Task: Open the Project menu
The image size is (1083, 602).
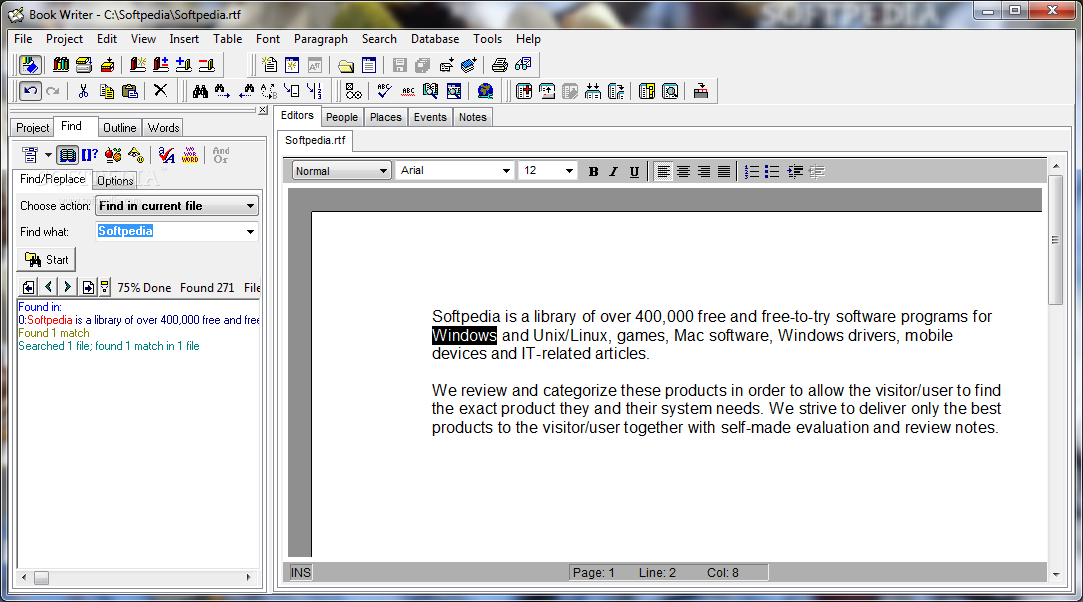Action: (x=64, y=39)
